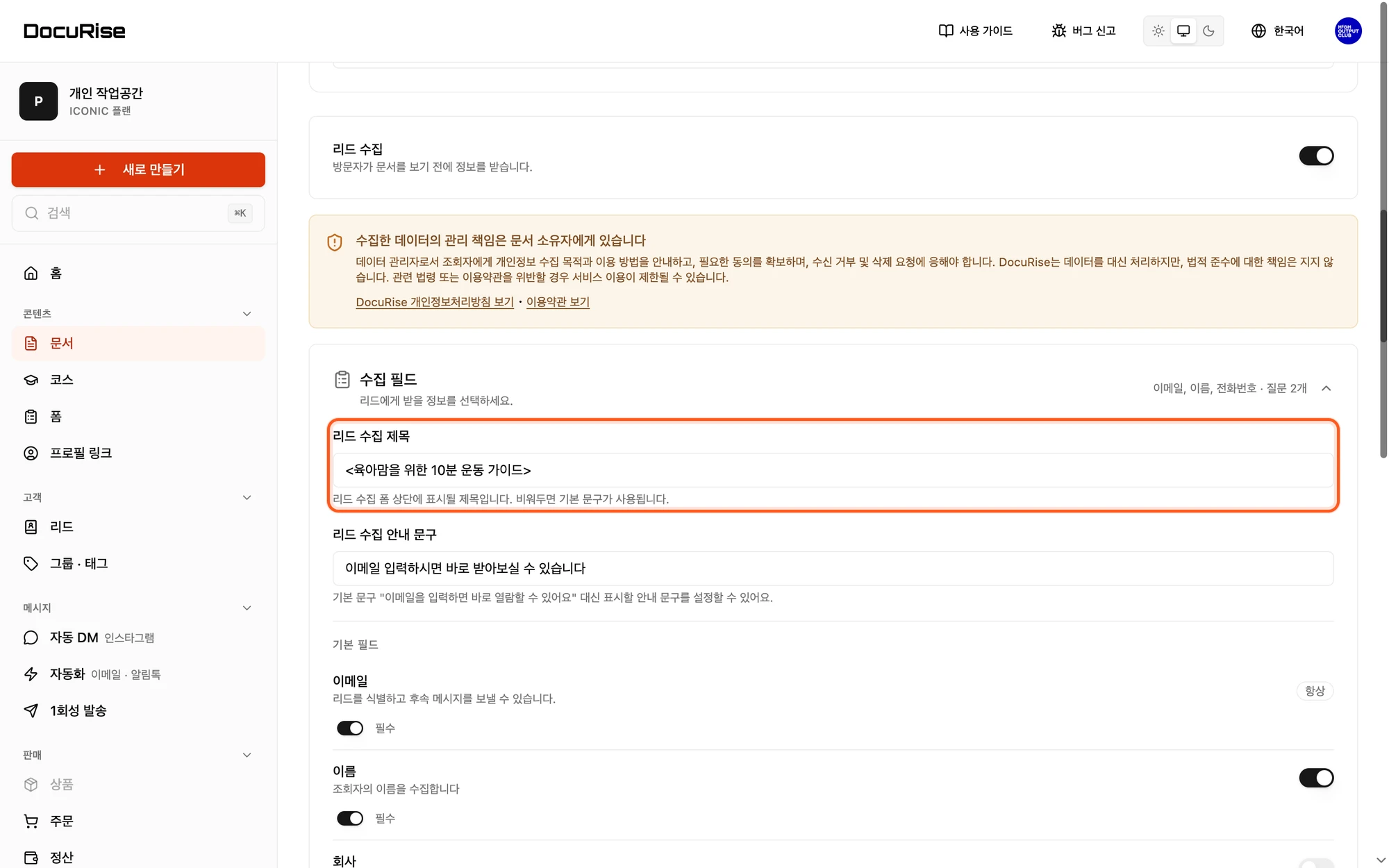This screenshot has width=1389, height=868.
Task: Open the user profile avatar
Action: [x=1348, y=31]
